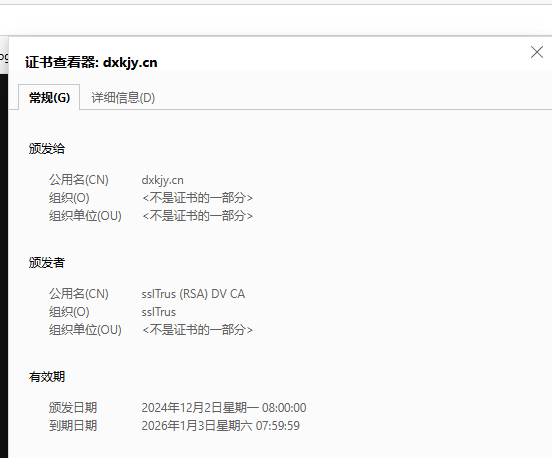Click 颁发者 组织单位(OU) not-part-of-certificate value
This screenshot has height=458, width=552.
click(197, 330)
